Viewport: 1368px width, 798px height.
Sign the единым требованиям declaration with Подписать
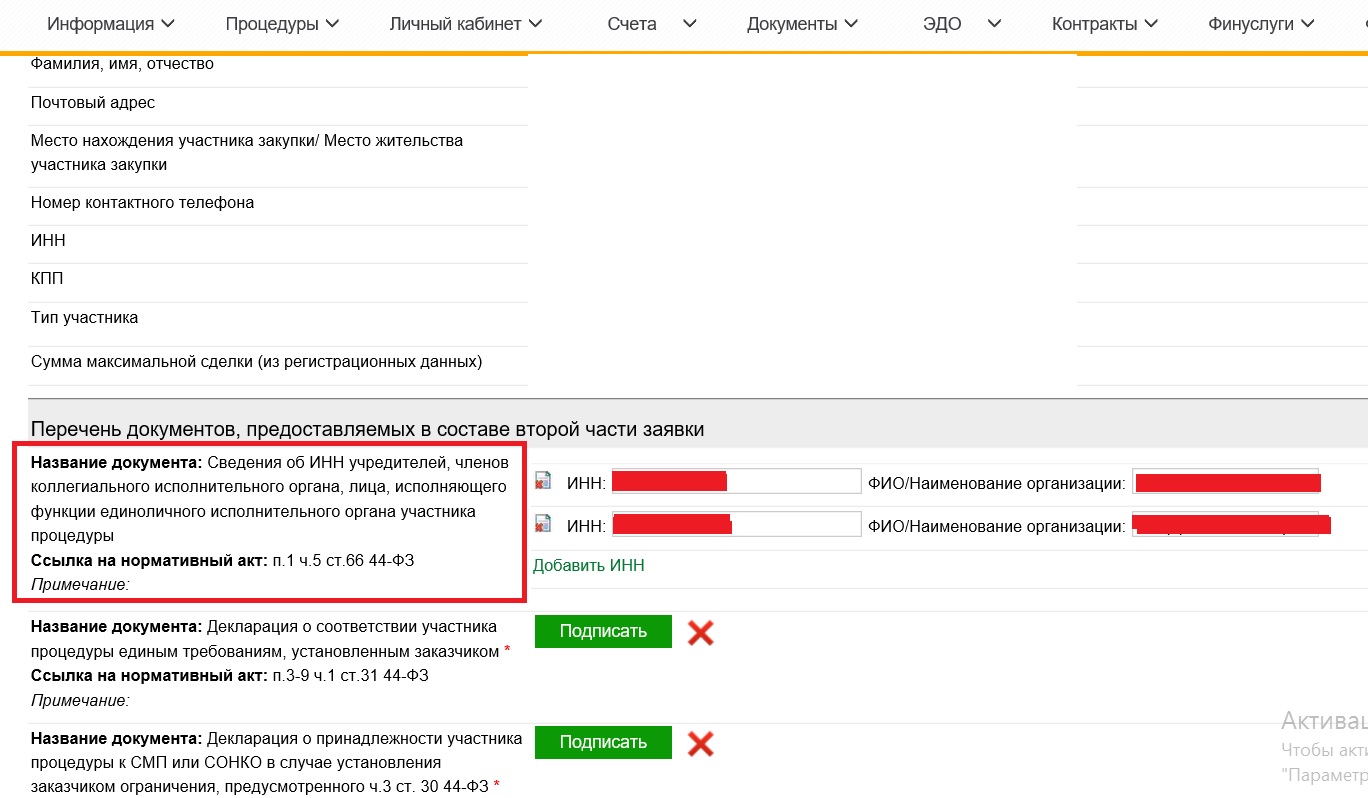point(603,632)
